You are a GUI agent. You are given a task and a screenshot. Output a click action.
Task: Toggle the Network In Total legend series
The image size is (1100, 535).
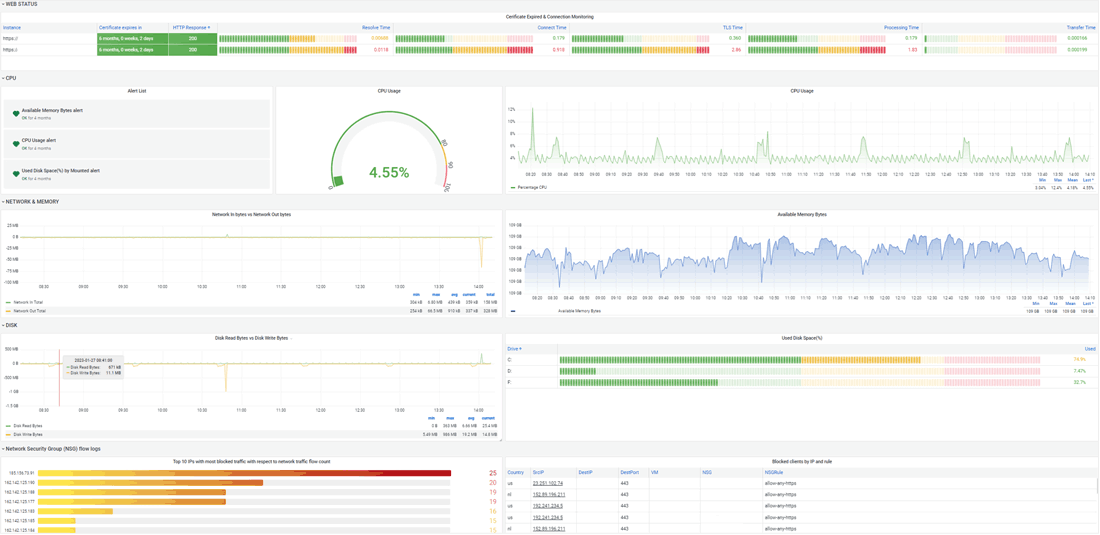(x=28, y=302)
